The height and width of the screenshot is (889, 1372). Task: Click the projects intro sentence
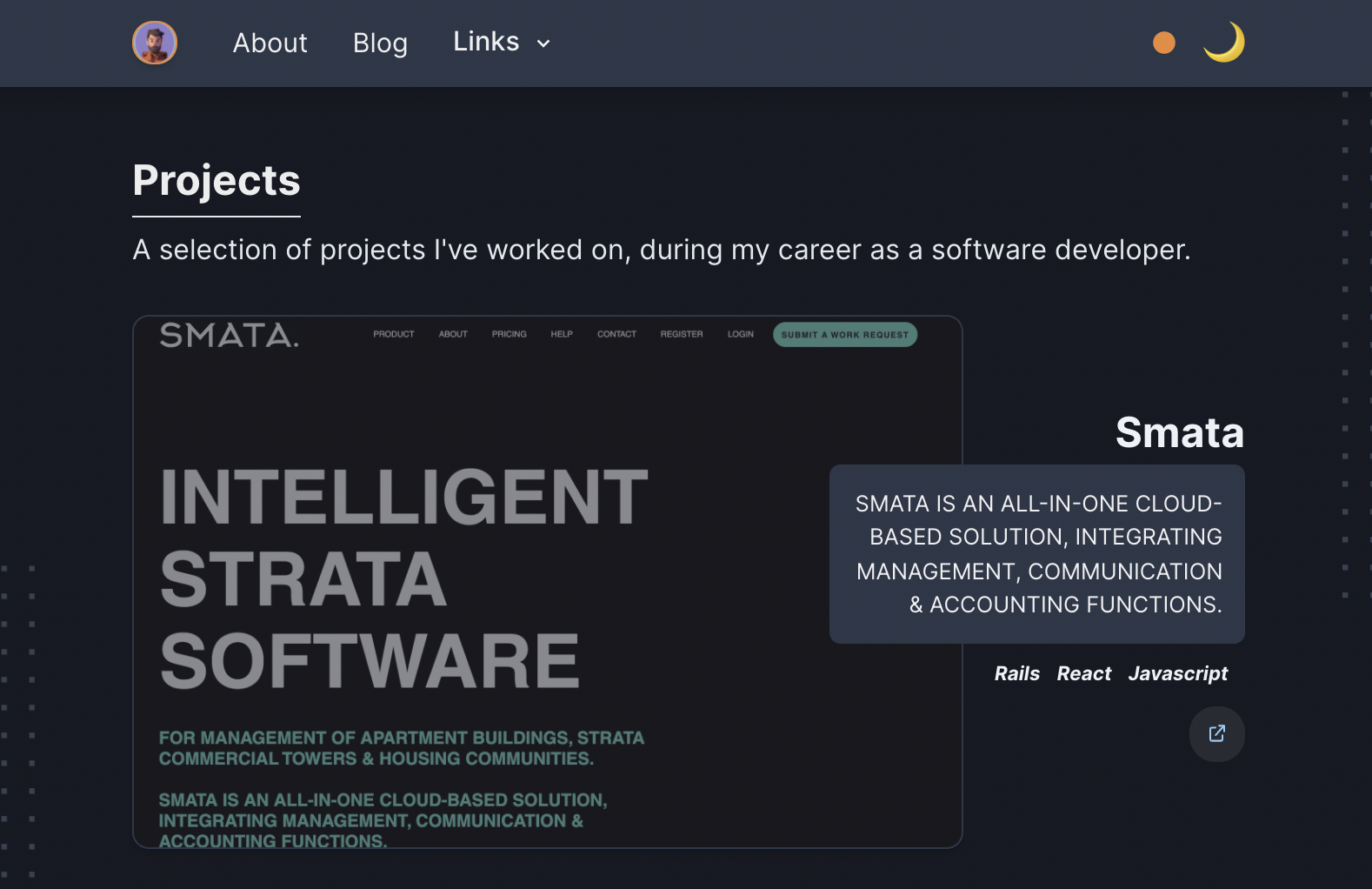[661, 251]
